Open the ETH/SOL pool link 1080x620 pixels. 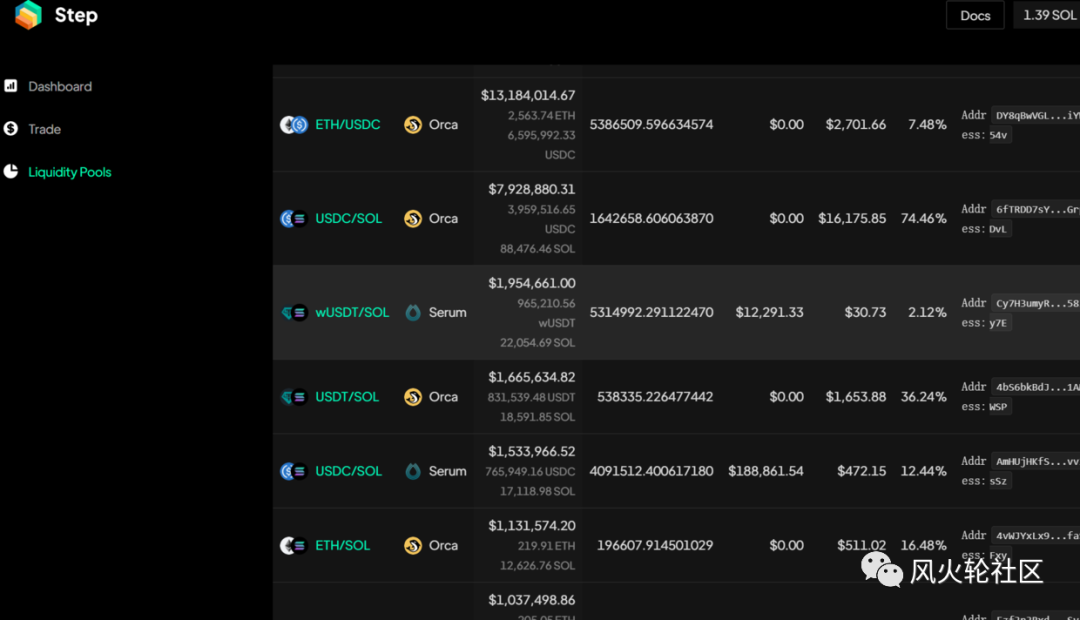(342, 546)
